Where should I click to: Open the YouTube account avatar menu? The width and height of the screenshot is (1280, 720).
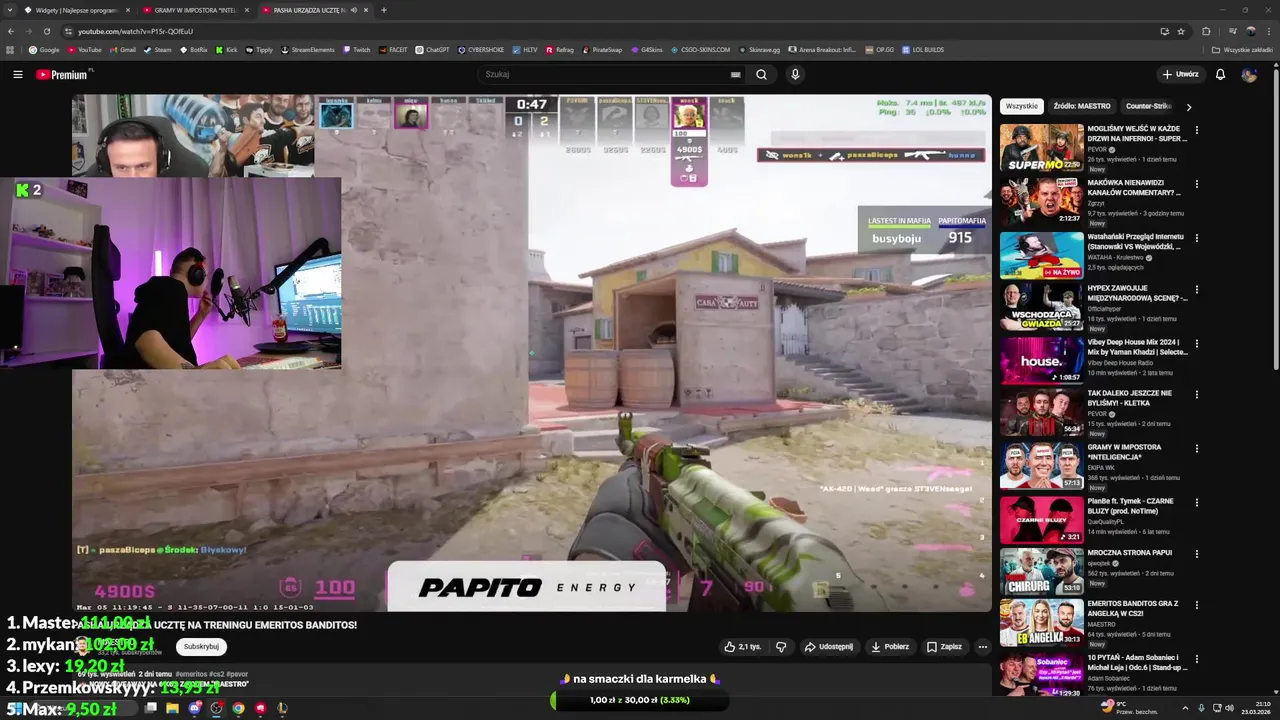click(x=1249, y=74)
